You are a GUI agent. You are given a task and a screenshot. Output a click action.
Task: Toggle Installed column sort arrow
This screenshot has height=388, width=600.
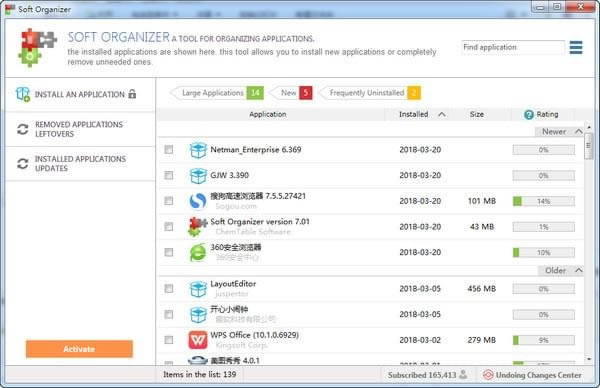(442, 114)
